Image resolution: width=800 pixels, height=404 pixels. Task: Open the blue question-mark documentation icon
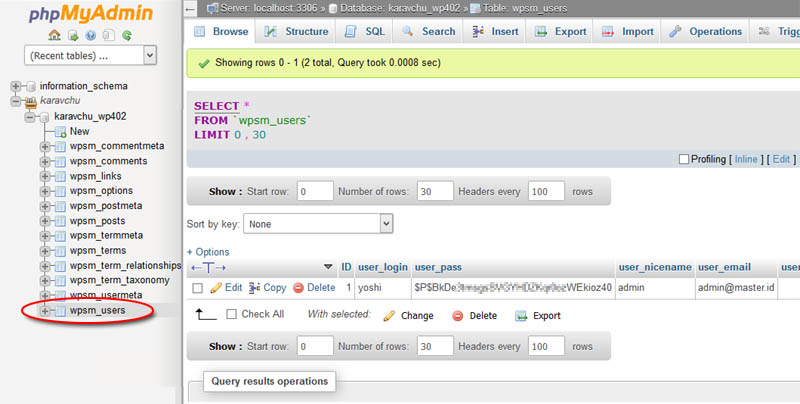click(x=91, y=35)
